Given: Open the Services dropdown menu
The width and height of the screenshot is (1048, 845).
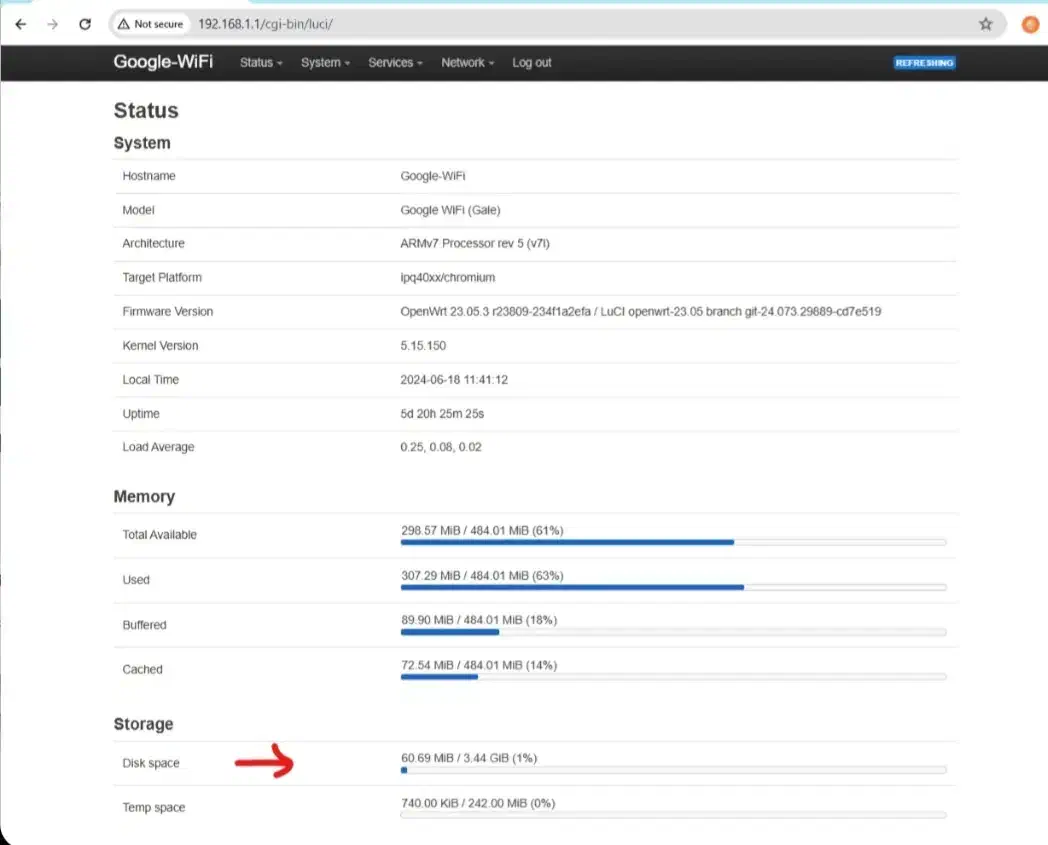Looking at the screenshot, I should (x=395, y=63).
